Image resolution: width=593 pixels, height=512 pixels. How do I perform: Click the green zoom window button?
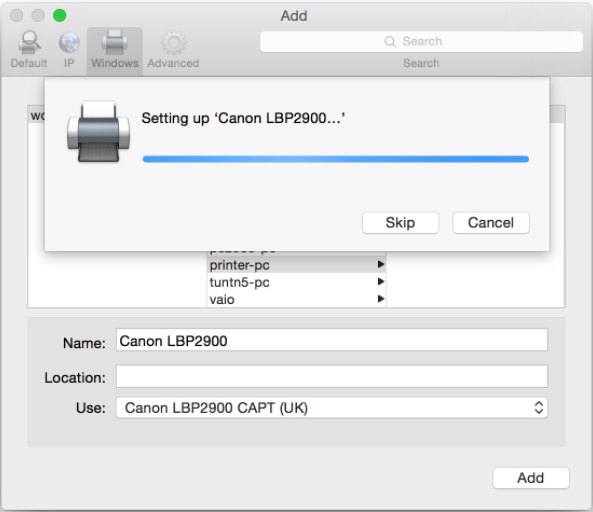[x=59, y=16]
